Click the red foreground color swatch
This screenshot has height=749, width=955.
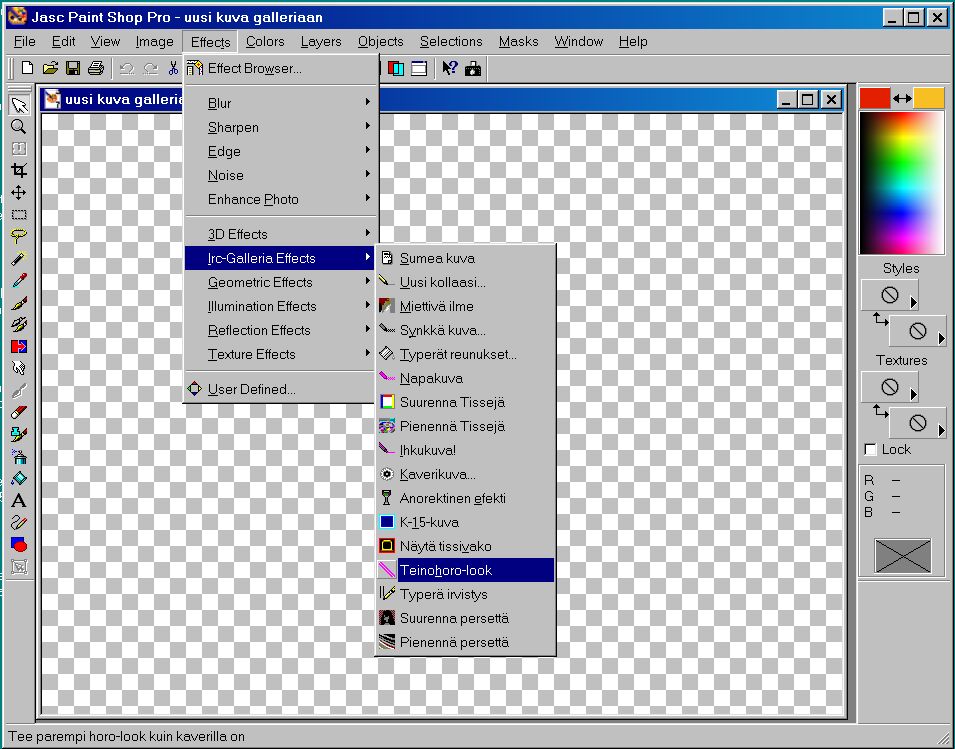pyautogui.click(x=875, y=98)
